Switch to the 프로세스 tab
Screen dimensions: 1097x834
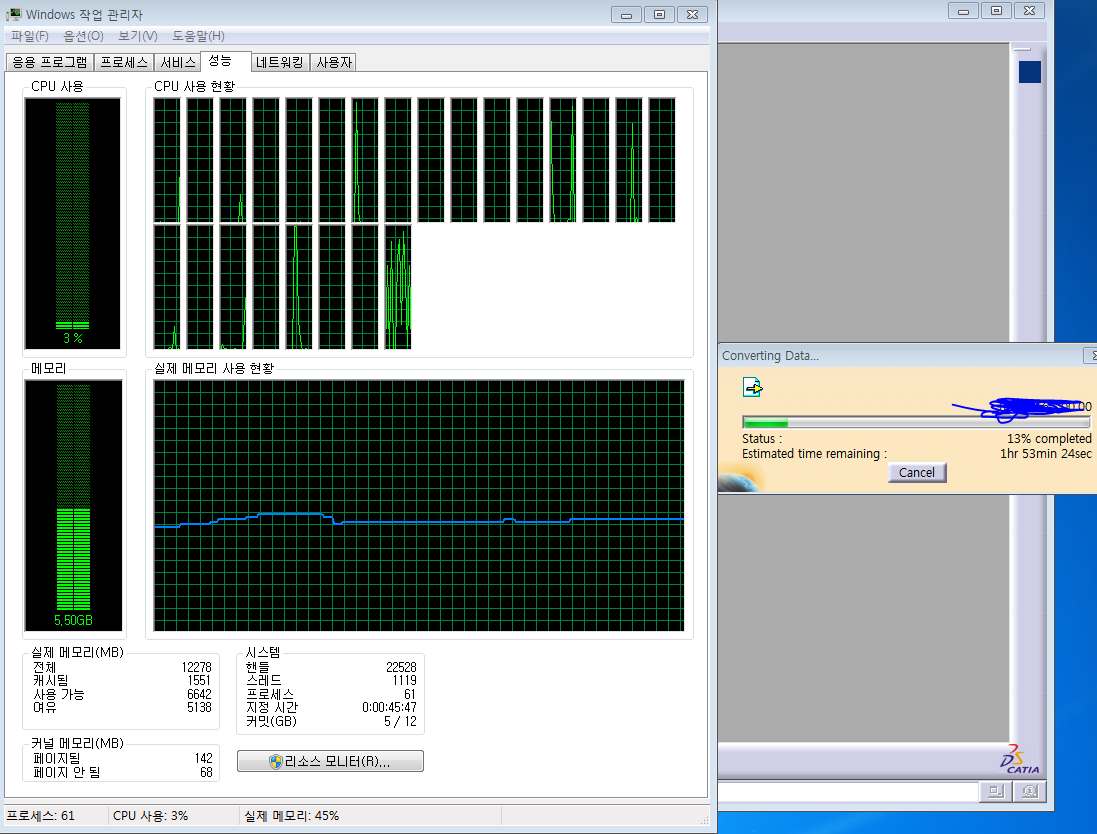coord(124,62)
